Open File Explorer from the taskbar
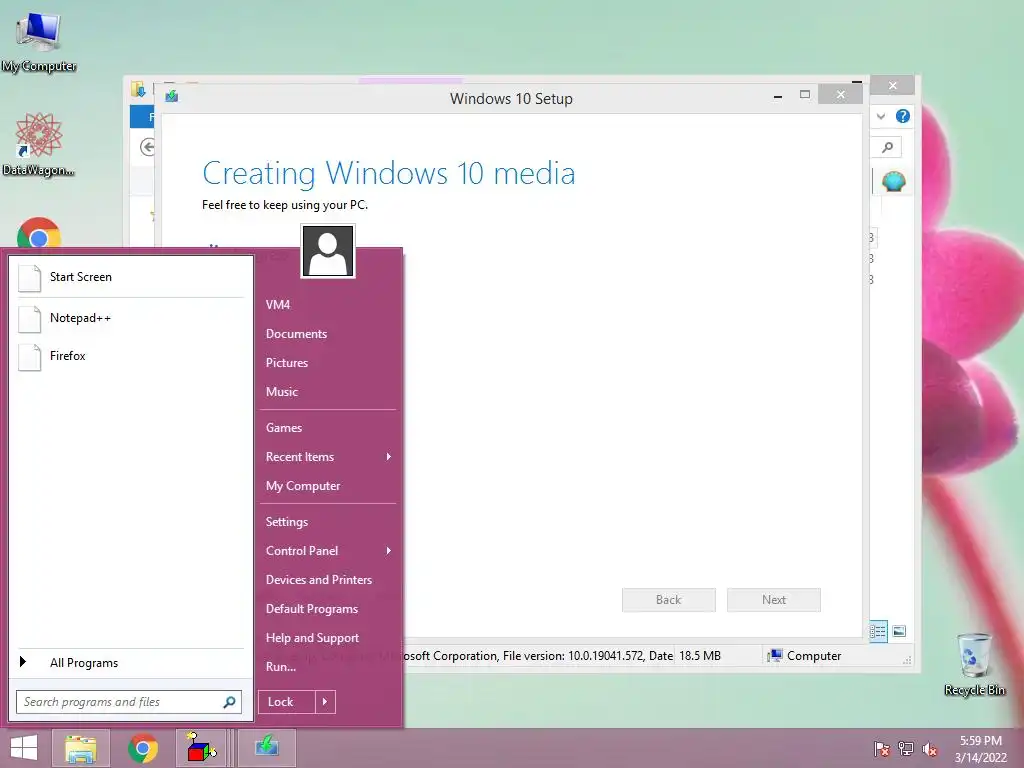This screenshot has width=1024, height=768. click(81, 748)
